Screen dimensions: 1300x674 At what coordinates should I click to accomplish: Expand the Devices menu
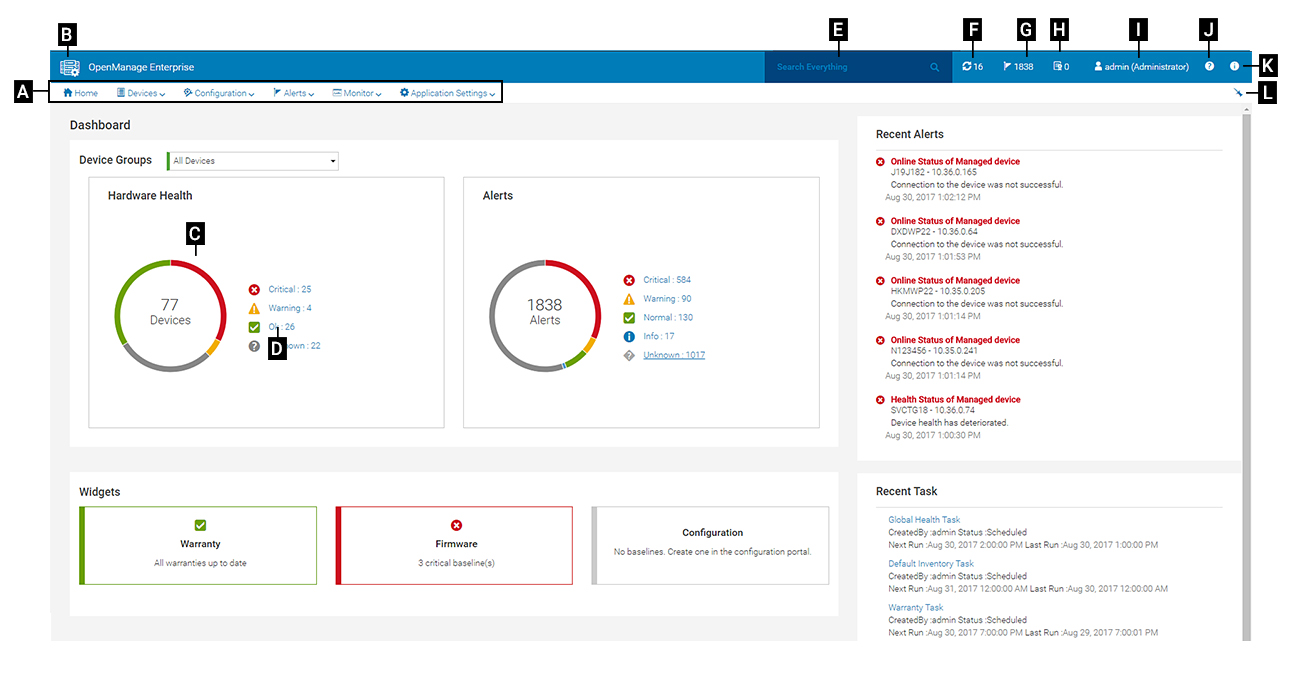click(x=140, y=92)
